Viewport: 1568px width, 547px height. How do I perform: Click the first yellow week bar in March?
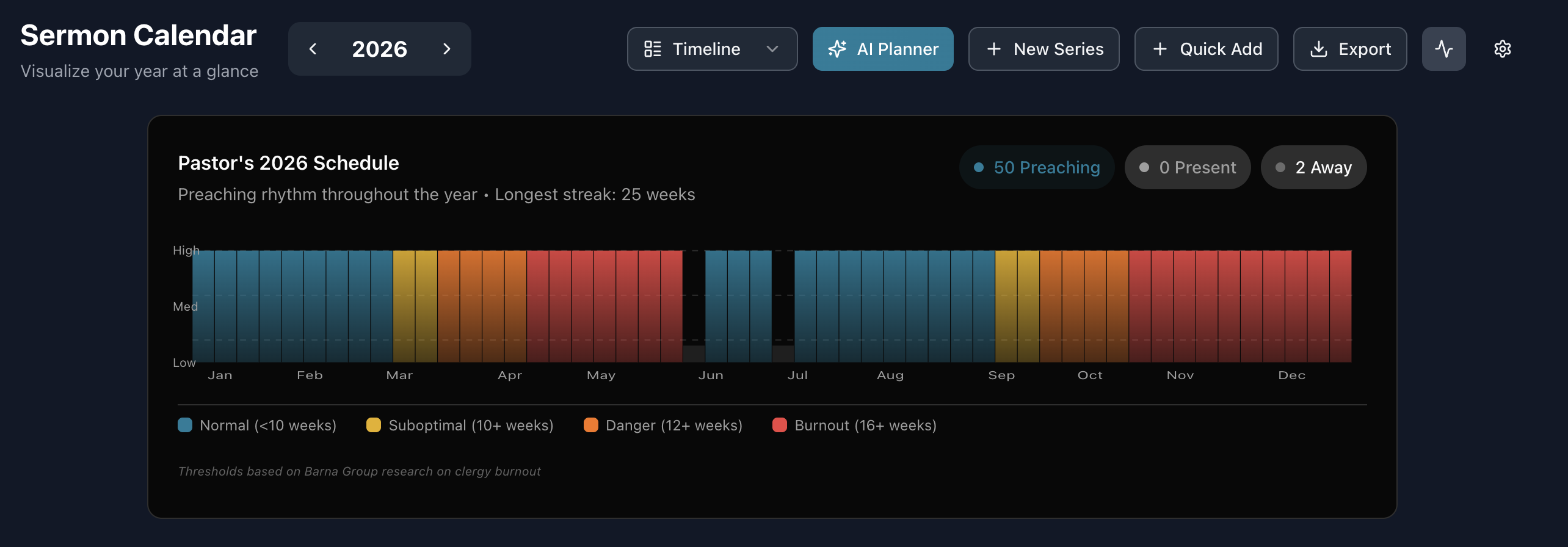click(x=404, y=306)
